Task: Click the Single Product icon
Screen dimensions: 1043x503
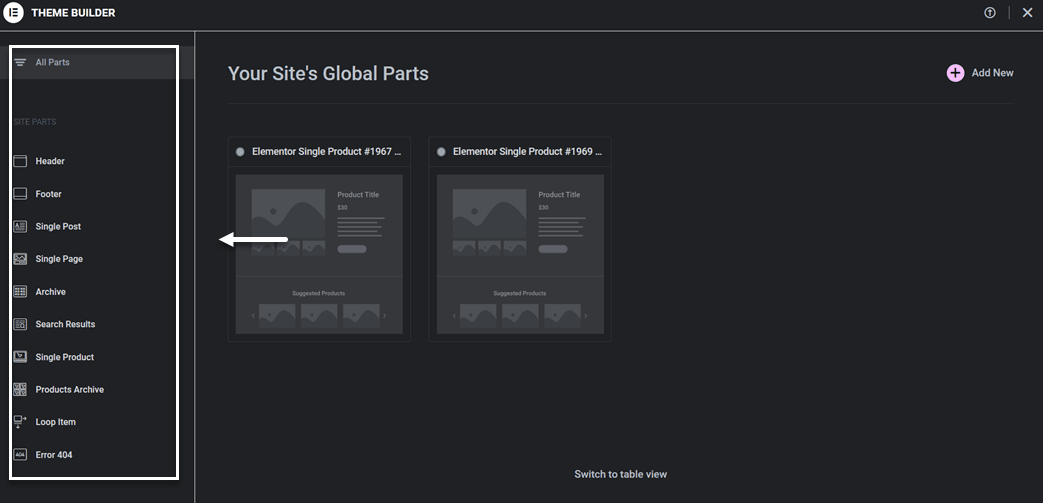Action: [20, 357]
